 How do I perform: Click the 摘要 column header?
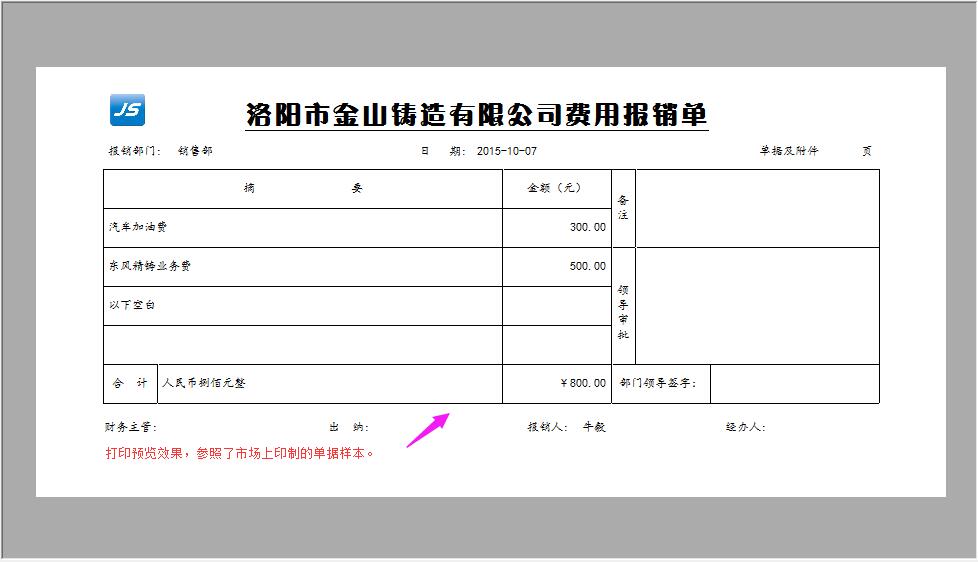pyautogui.click(x=302, y=188)
